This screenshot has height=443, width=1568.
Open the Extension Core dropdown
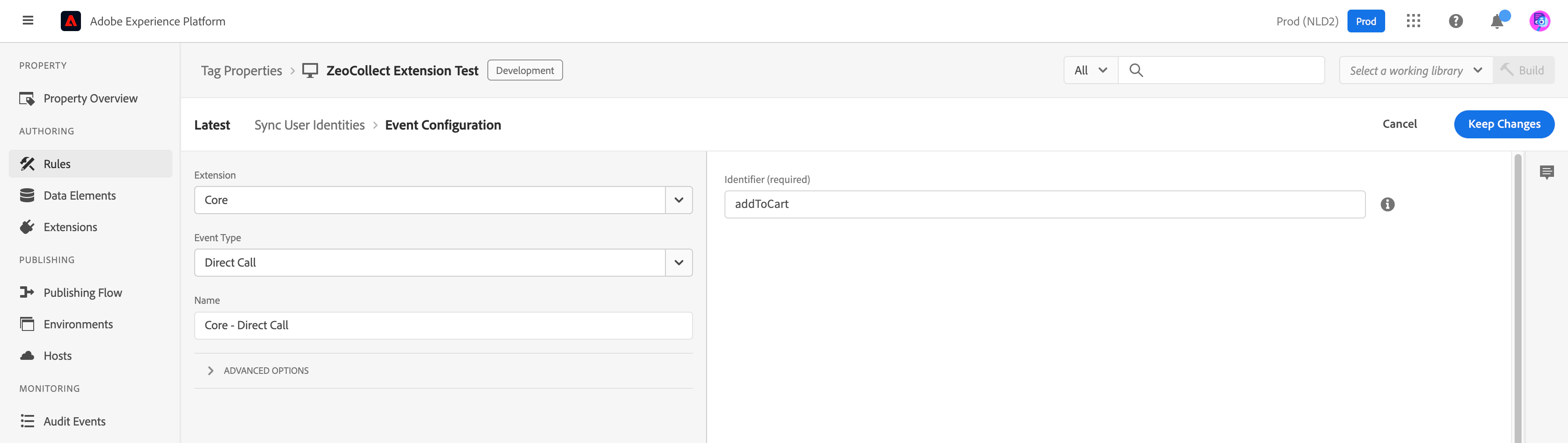[443, 200]
